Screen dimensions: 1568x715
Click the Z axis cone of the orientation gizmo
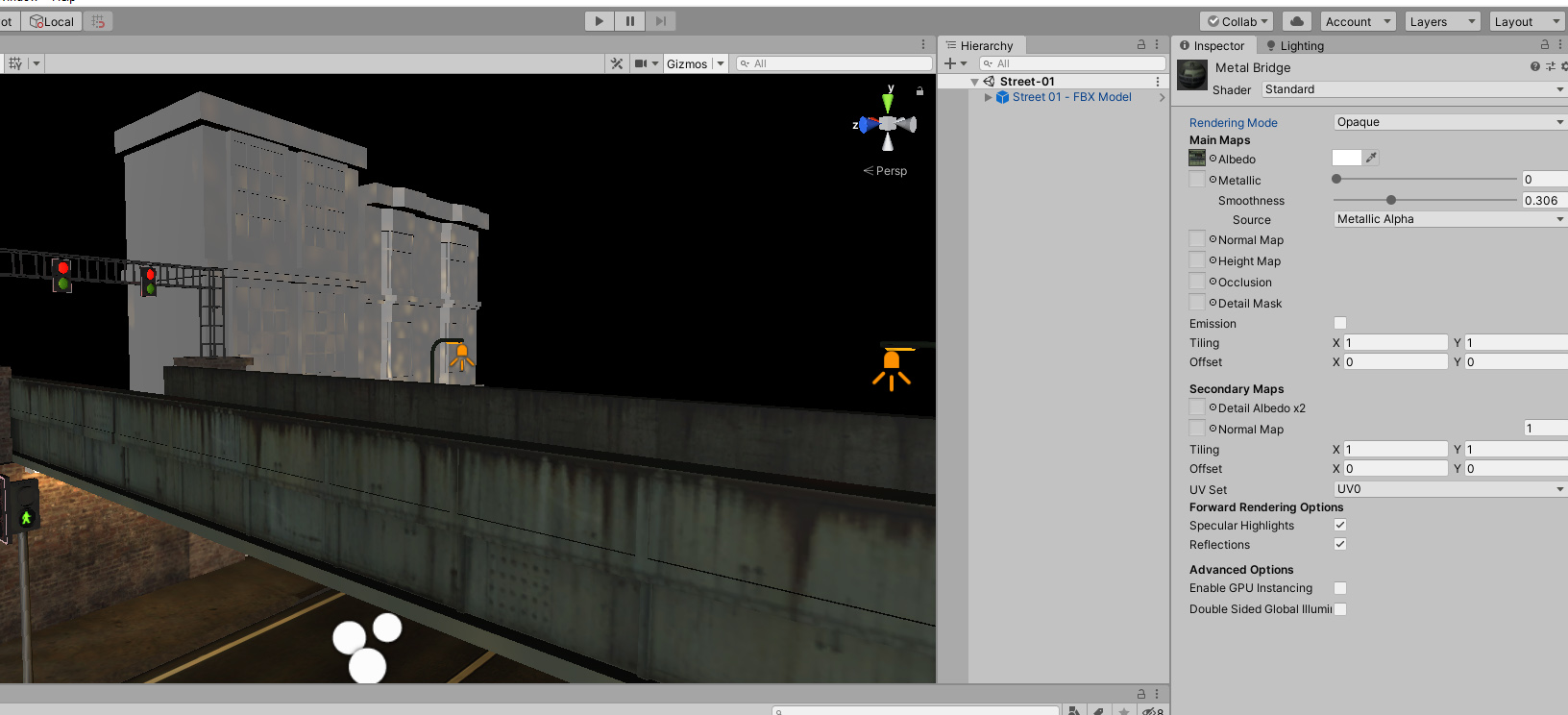868,124
